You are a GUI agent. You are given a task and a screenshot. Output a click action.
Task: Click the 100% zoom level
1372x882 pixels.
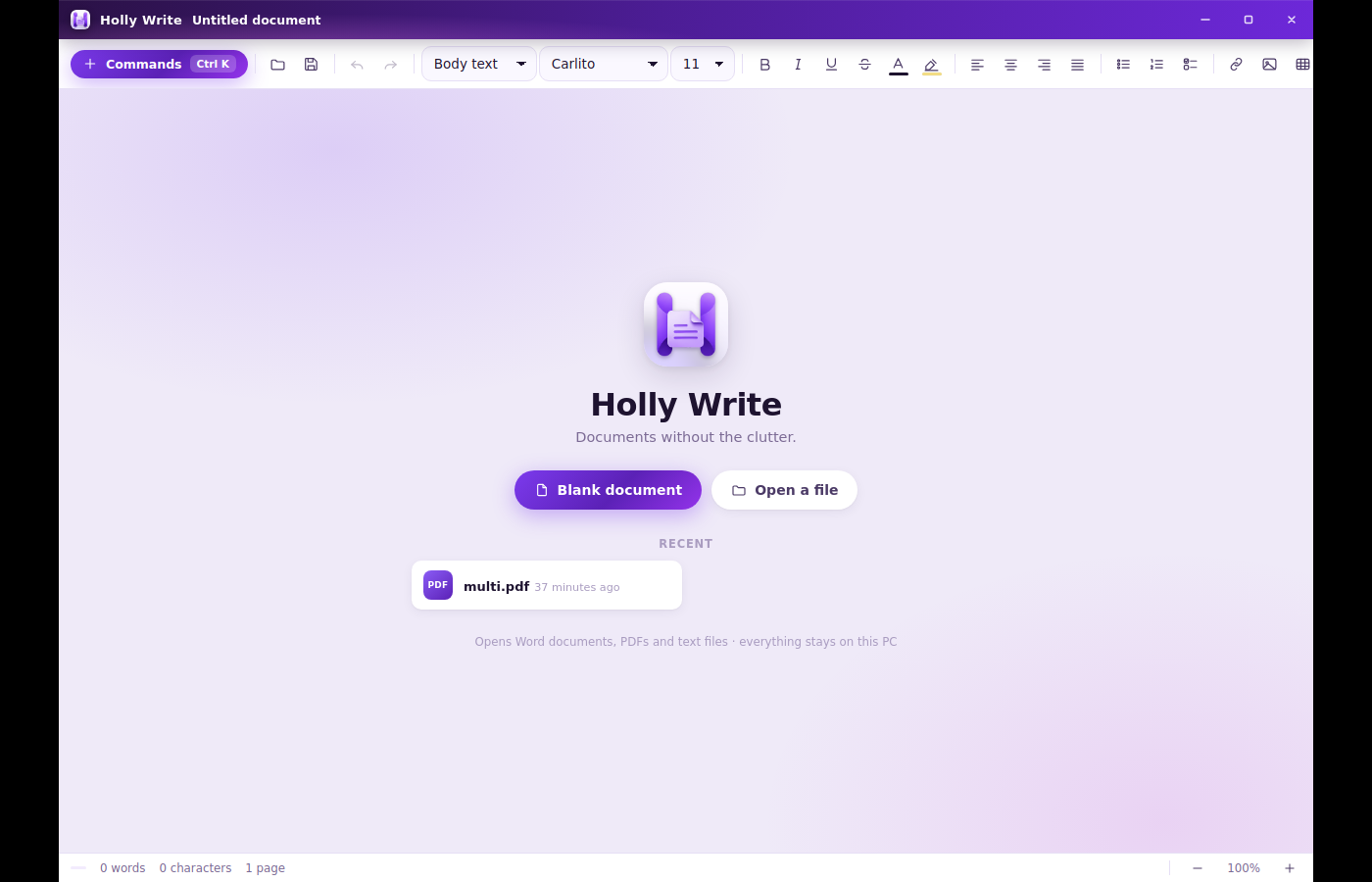click(1244, 868)
